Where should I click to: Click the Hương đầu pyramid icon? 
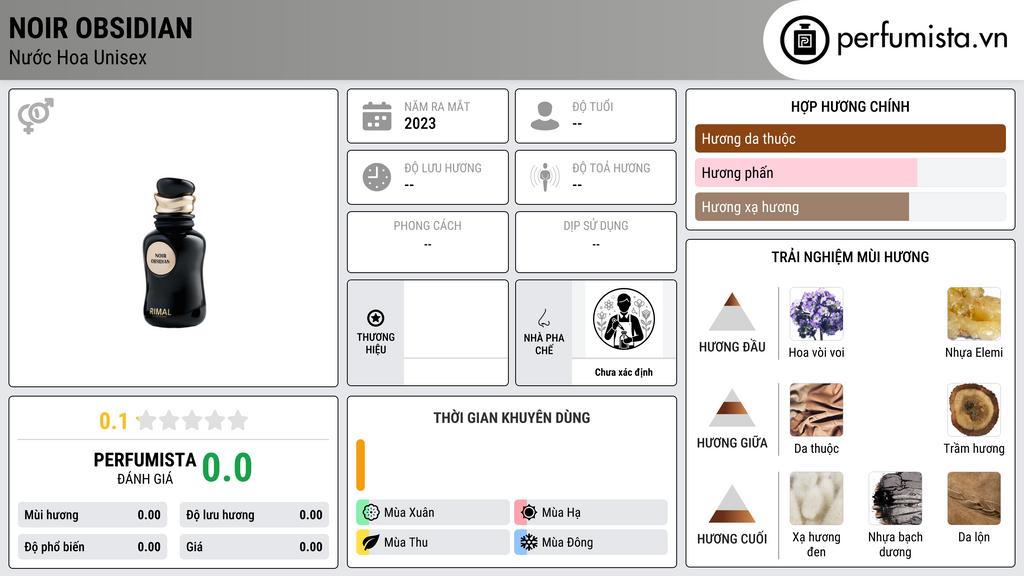732,312
